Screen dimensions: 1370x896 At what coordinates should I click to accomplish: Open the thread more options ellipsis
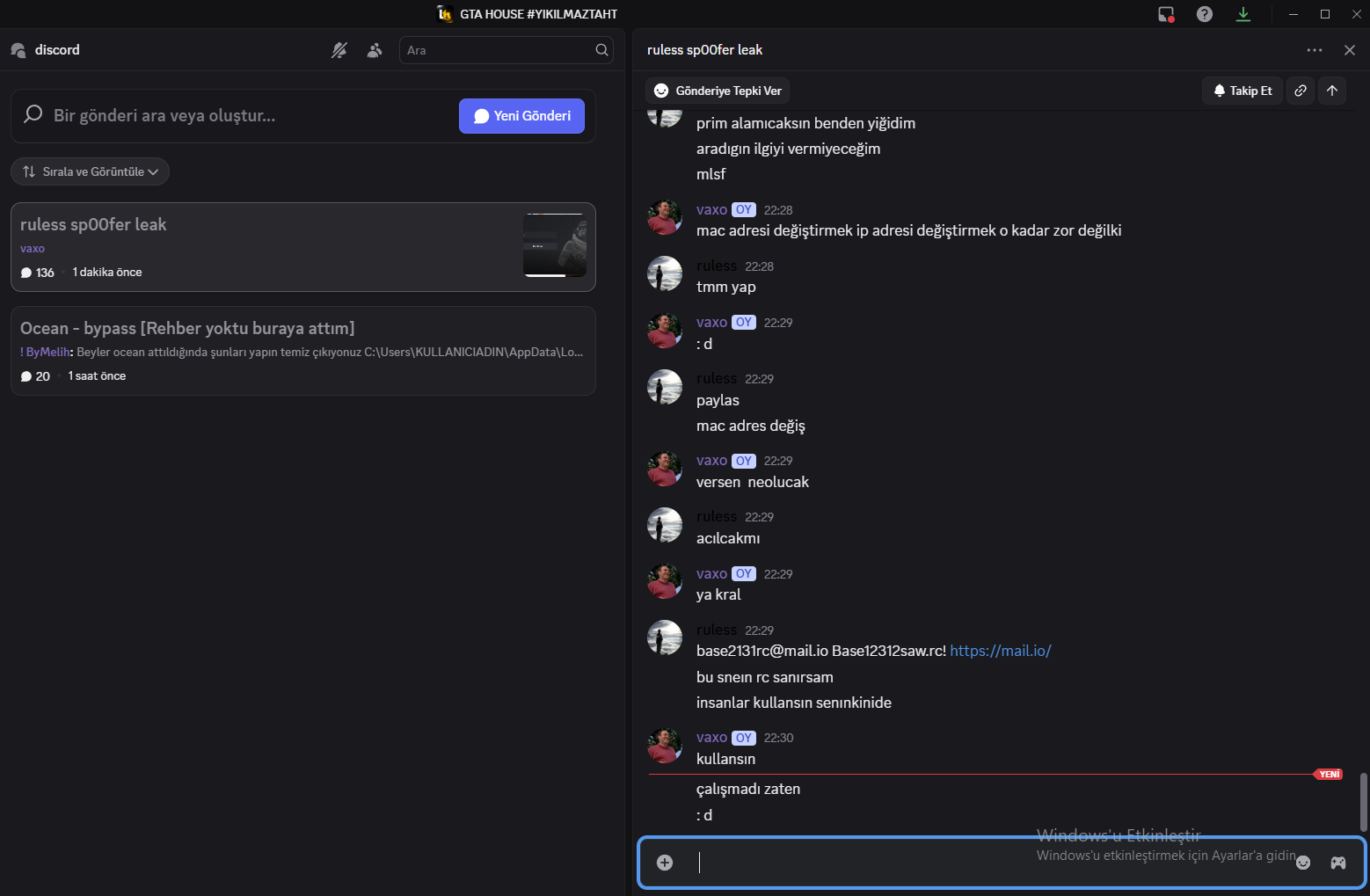[x=1315, y=50]
